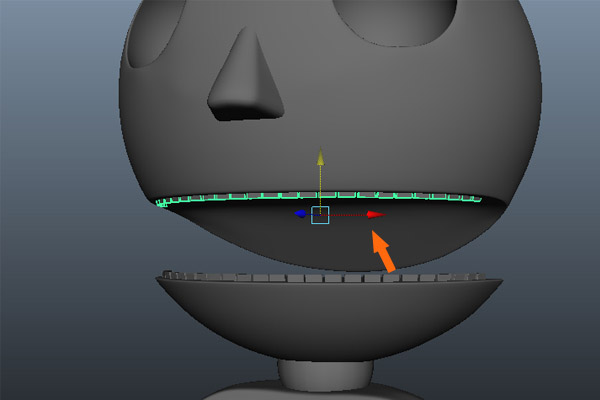Click the red X-axis move arrow
The width and height of the screenshot is (600, 400).
pos(376,214)
